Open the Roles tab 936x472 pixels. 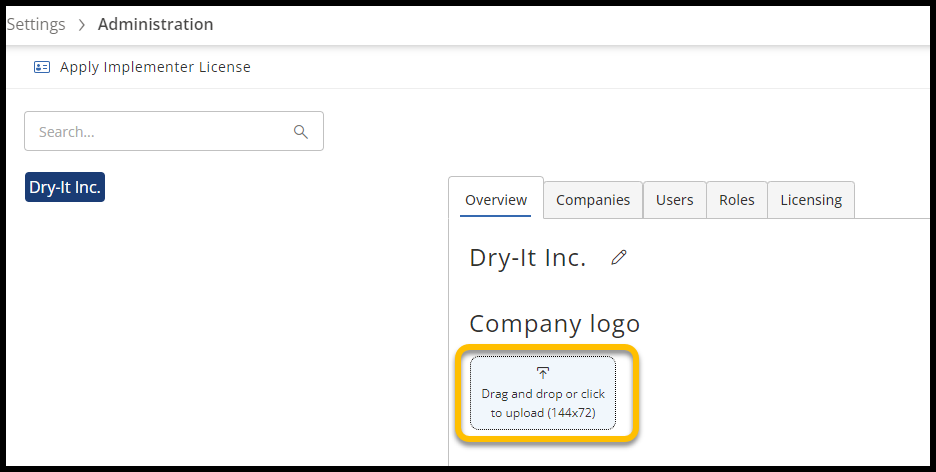(x=737, y=200)
